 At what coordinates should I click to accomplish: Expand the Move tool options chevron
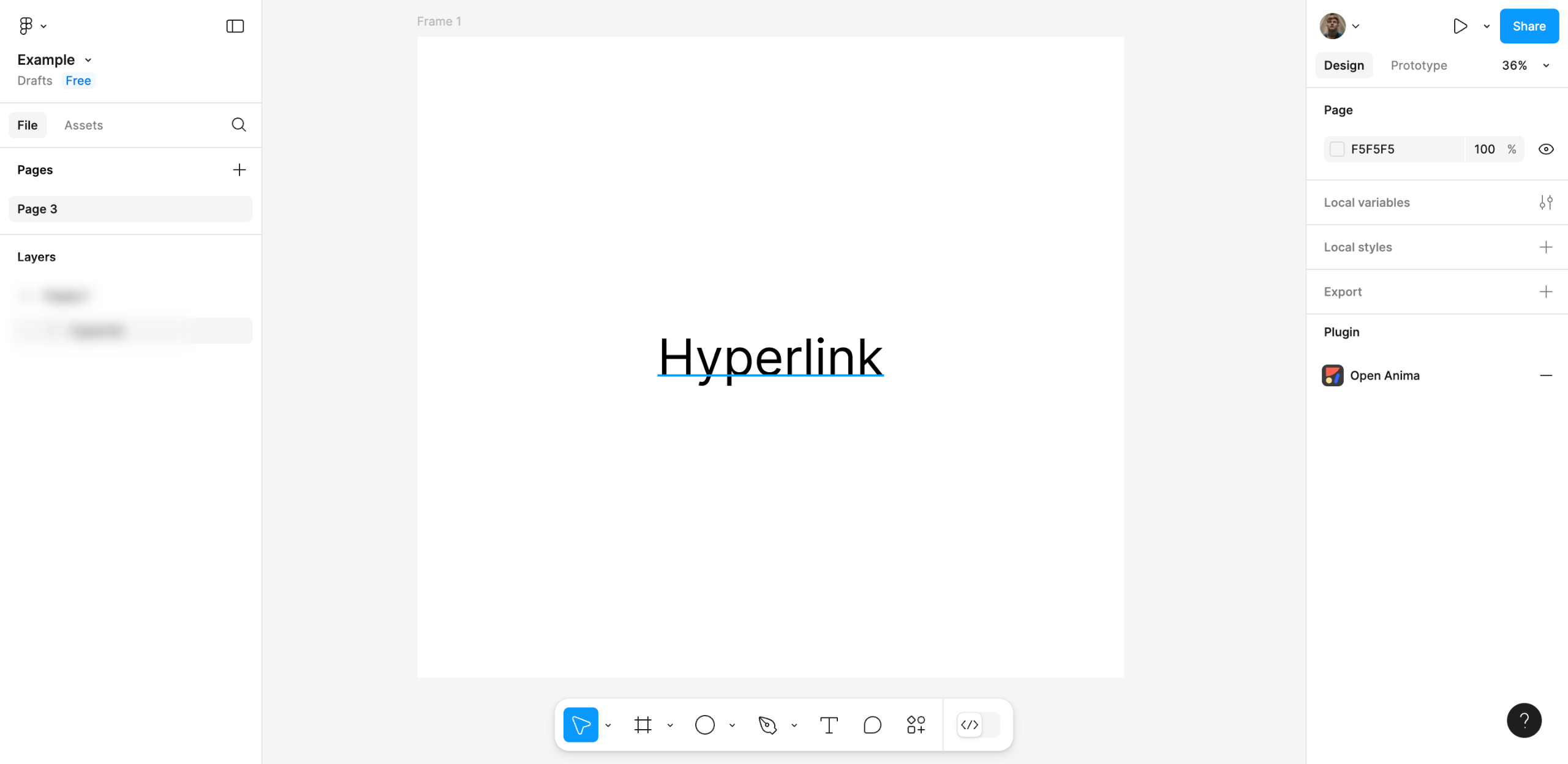(x=608, y=725)
